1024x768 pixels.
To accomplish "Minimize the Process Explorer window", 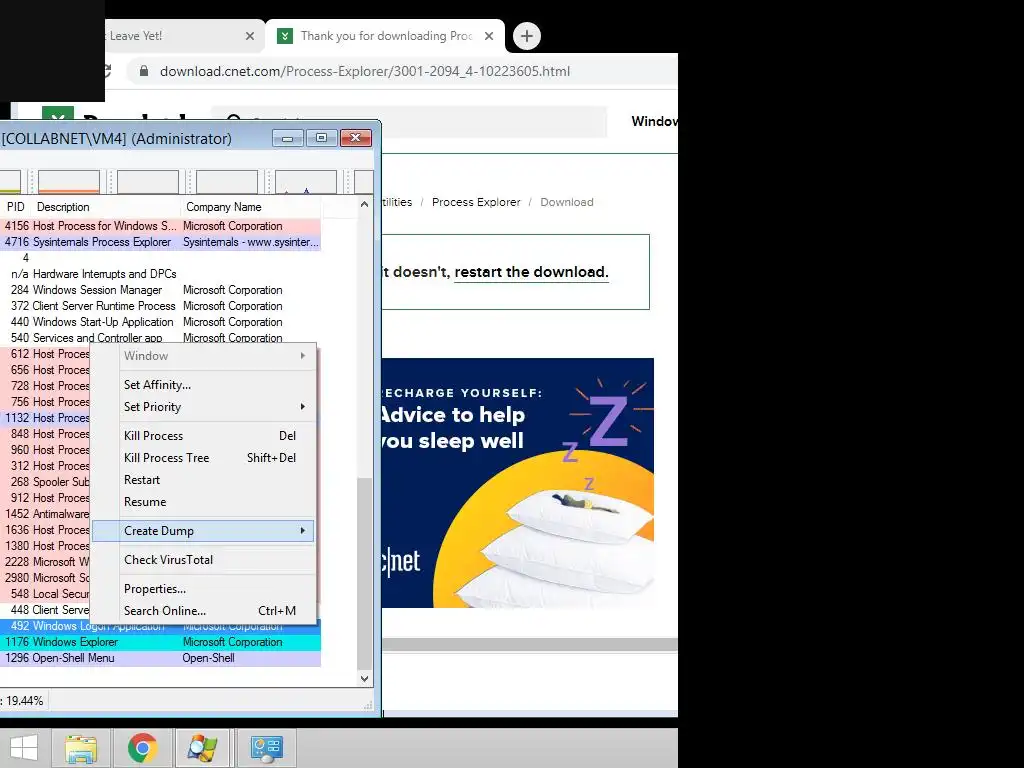I will click(x=287, y=138).
